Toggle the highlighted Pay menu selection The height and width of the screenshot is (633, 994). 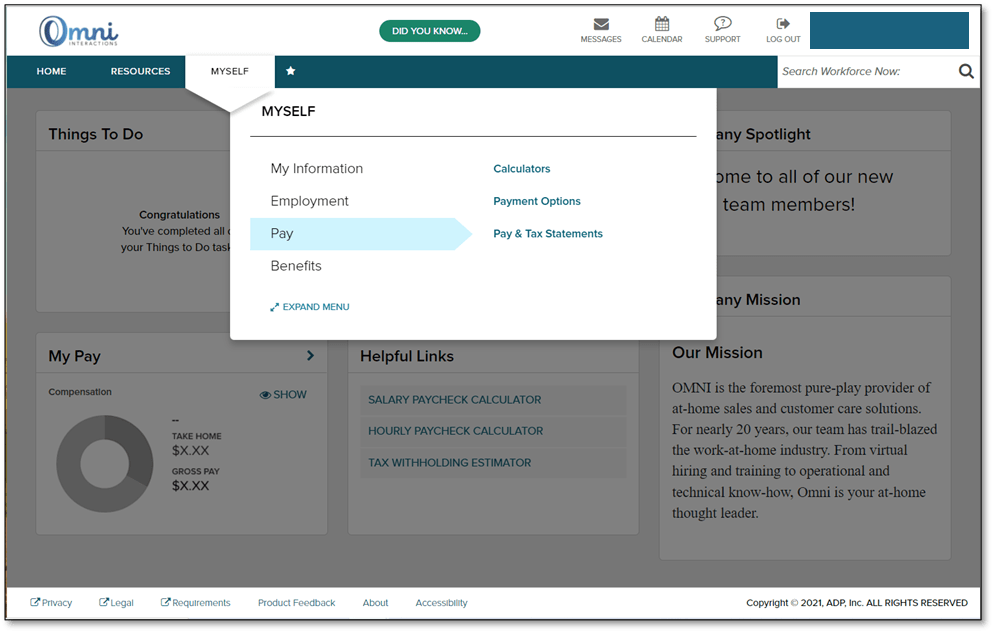[x=282, y=233]
